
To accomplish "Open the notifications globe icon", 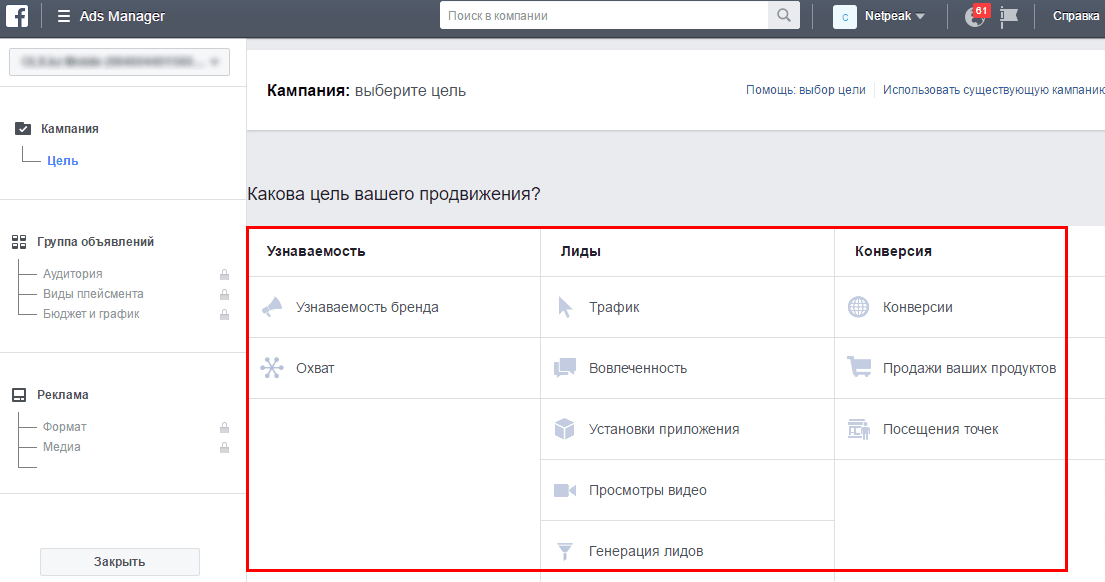I will tap(974, 17).
